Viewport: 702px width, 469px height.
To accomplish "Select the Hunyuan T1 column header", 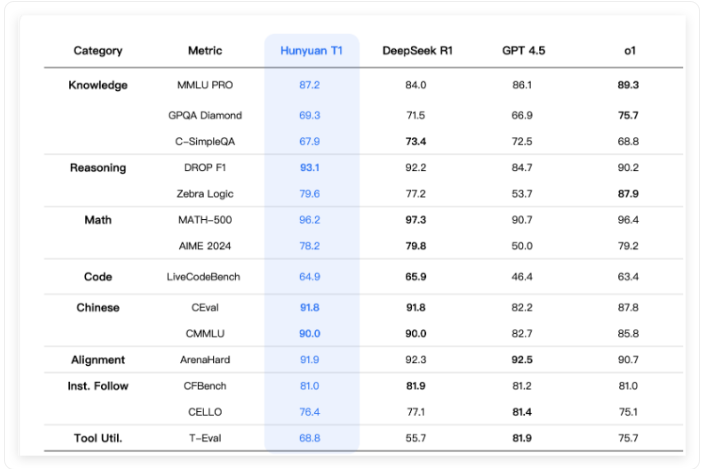I will click(311, 51).
